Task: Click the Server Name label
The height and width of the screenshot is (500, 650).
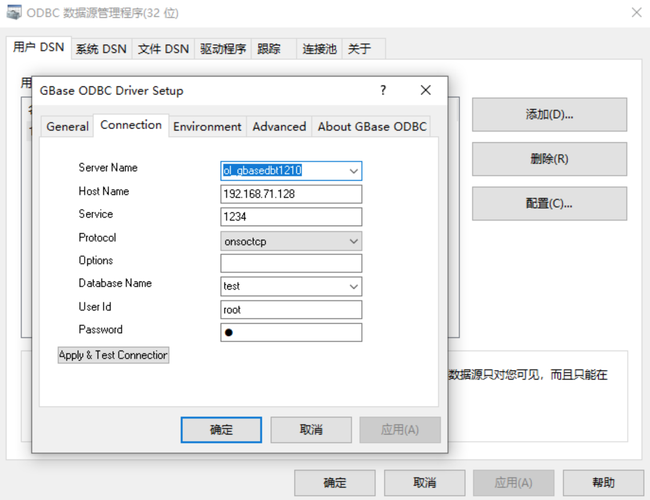Action: (108, 168)
